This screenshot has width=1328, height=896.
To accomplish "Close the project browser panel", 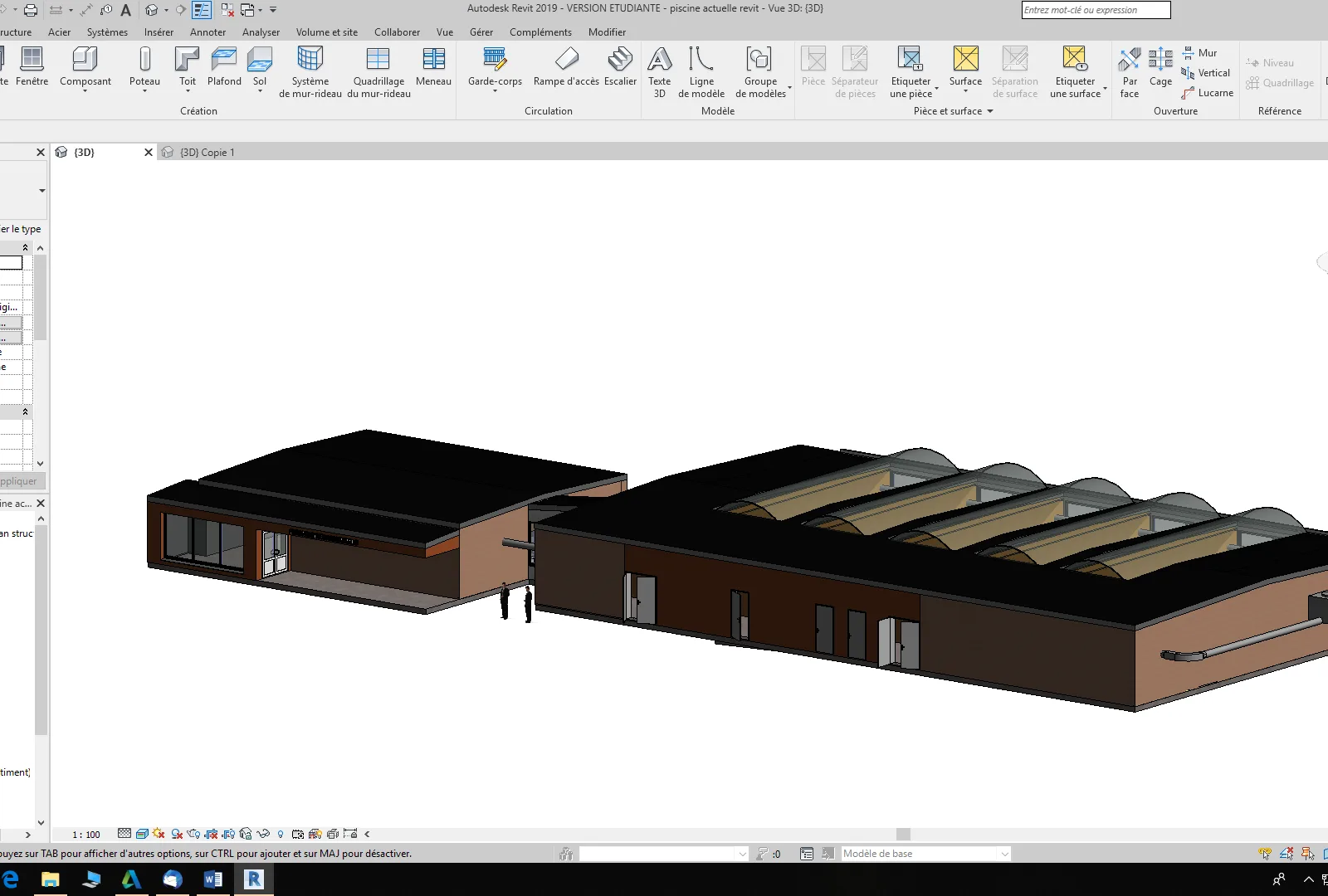I will click(x=41, y=504).
